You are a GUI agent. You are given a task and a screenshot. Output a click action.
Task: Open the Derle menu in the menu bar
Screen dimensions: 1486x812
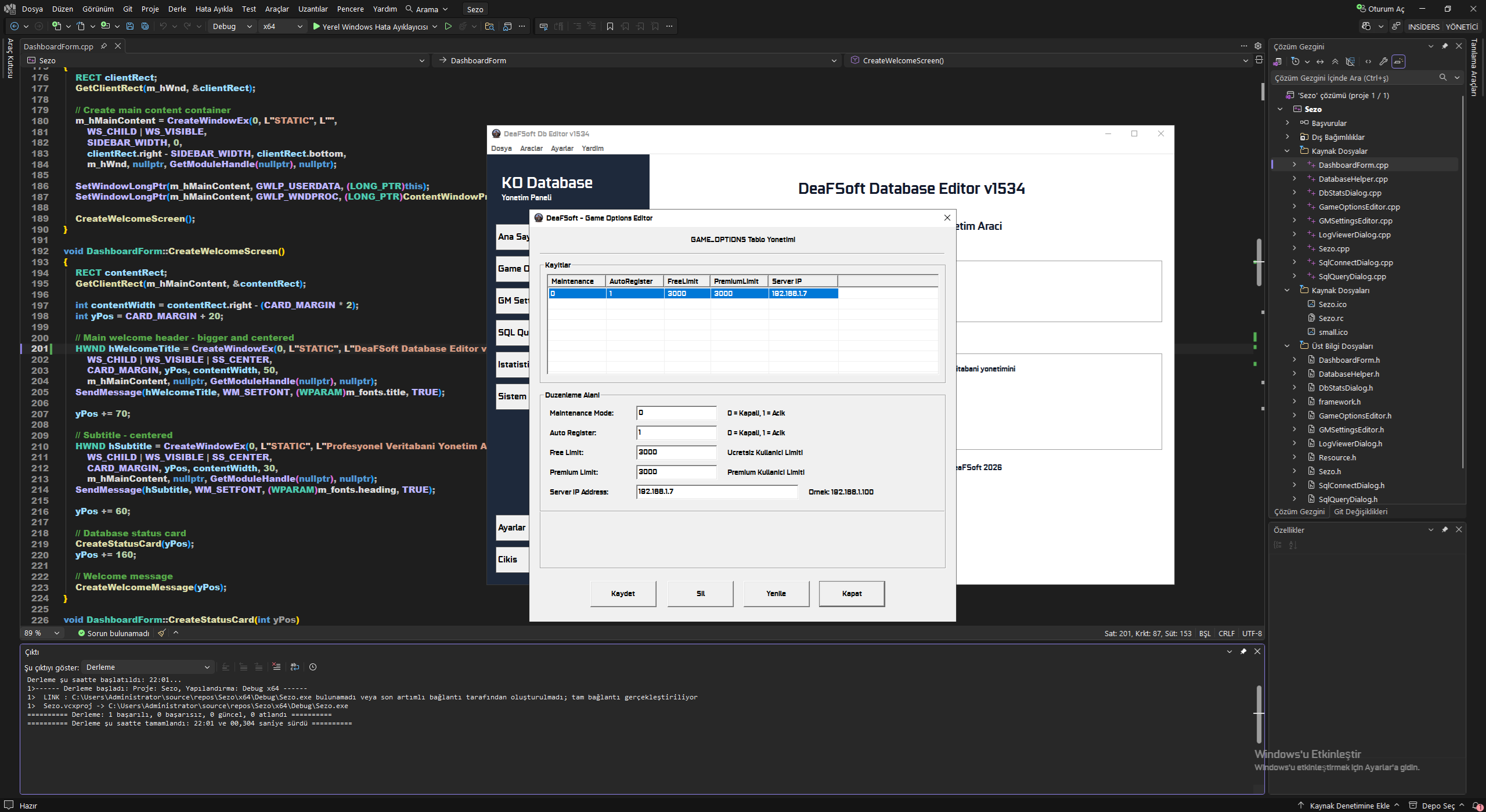(177, 9)
